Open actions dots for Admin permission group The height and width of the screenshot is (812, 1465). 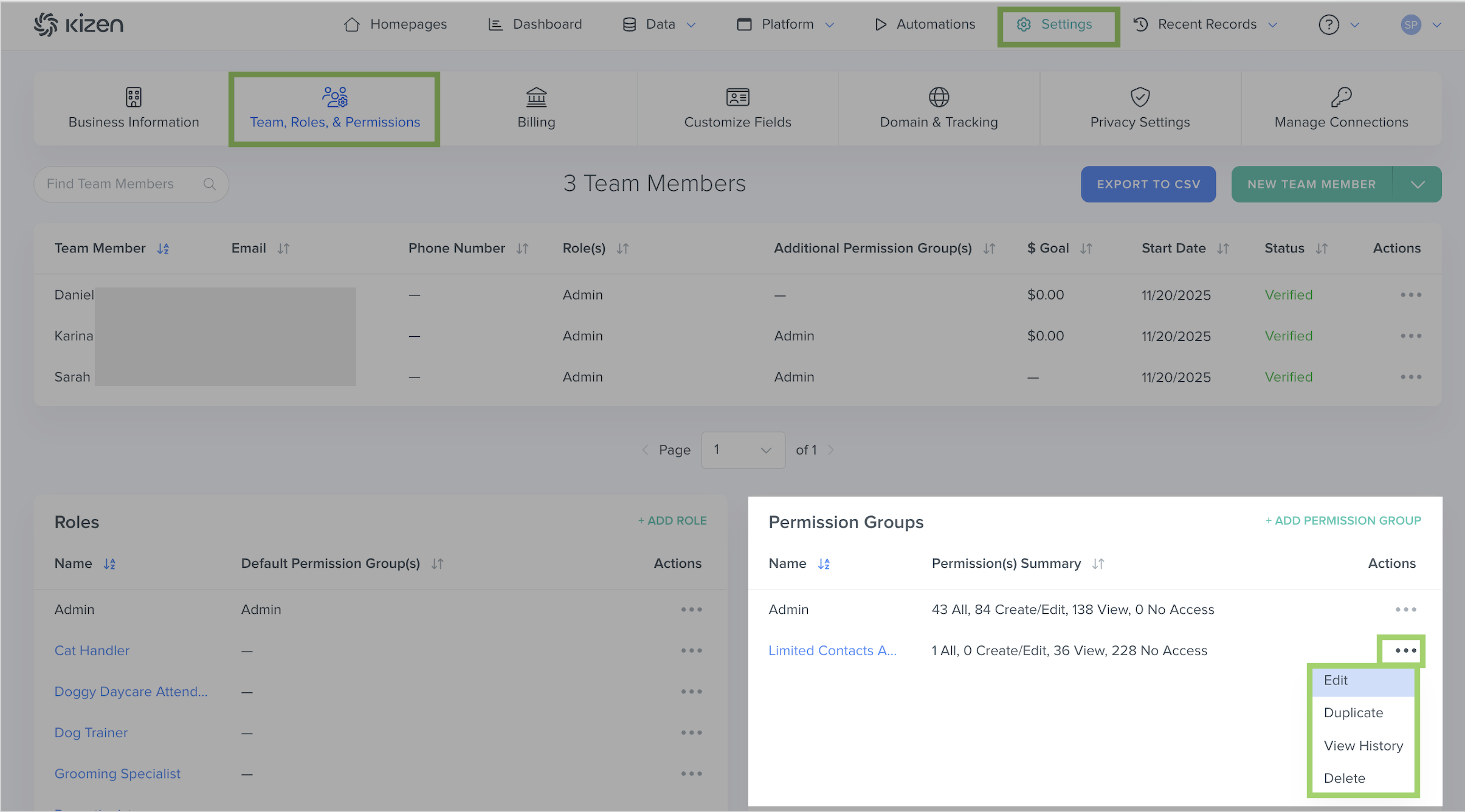1405,610
